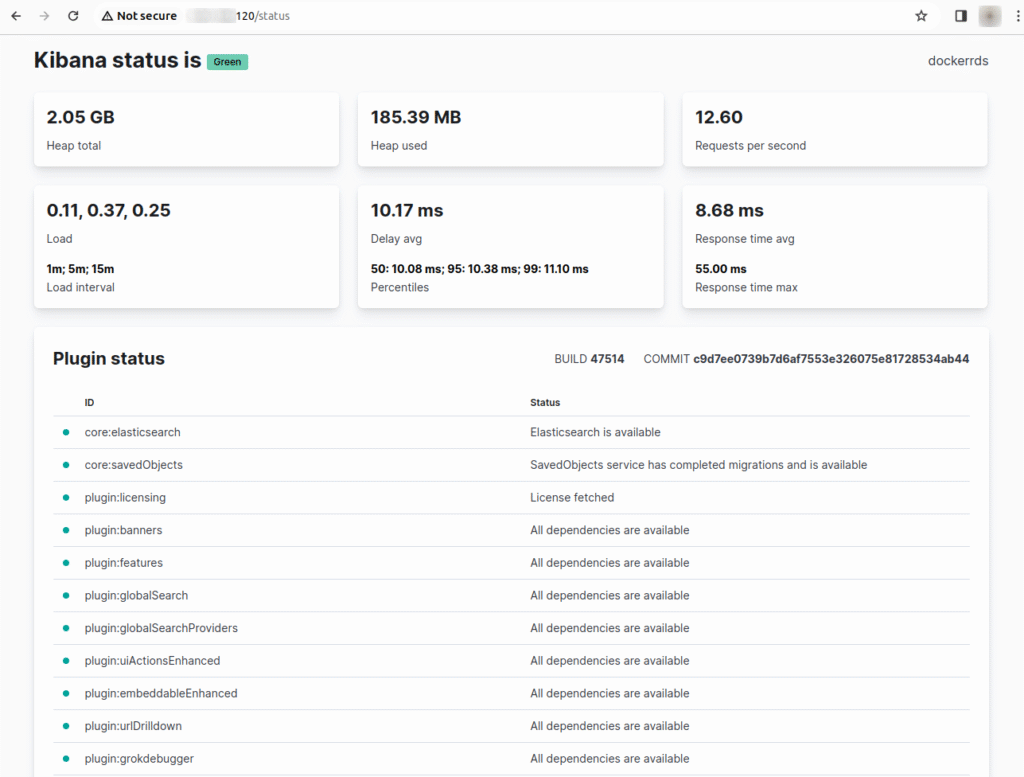Click the 10.17 ms delay avg value
This screenshot has height=777, width=1024.
pyautogui.click(x=407, y=210)
